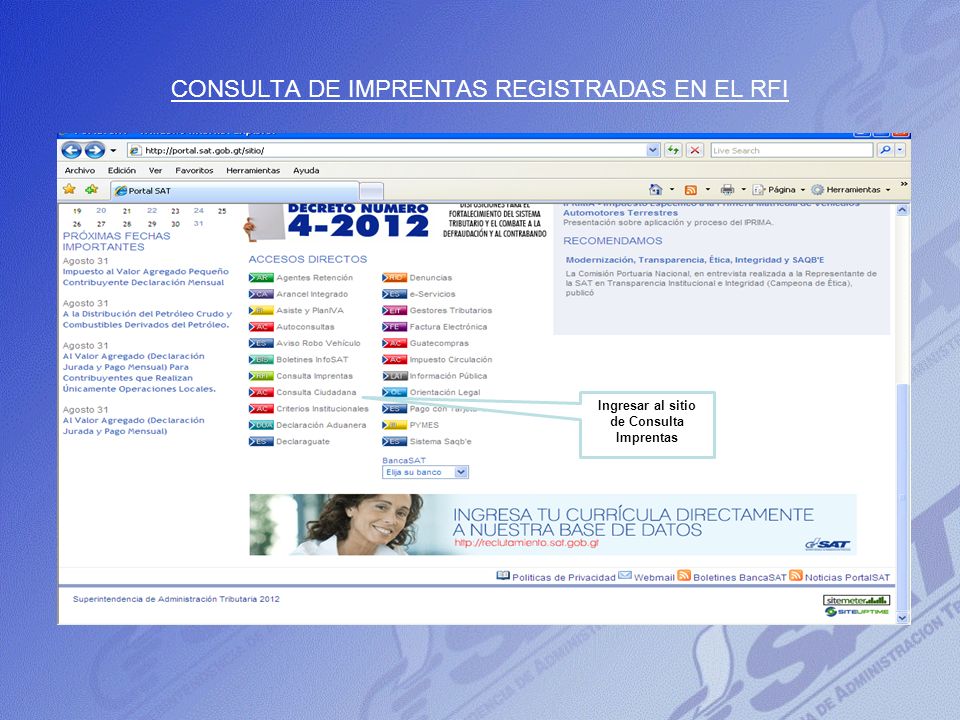
Task: Open the Edición menu
Action: coord(122,170)
